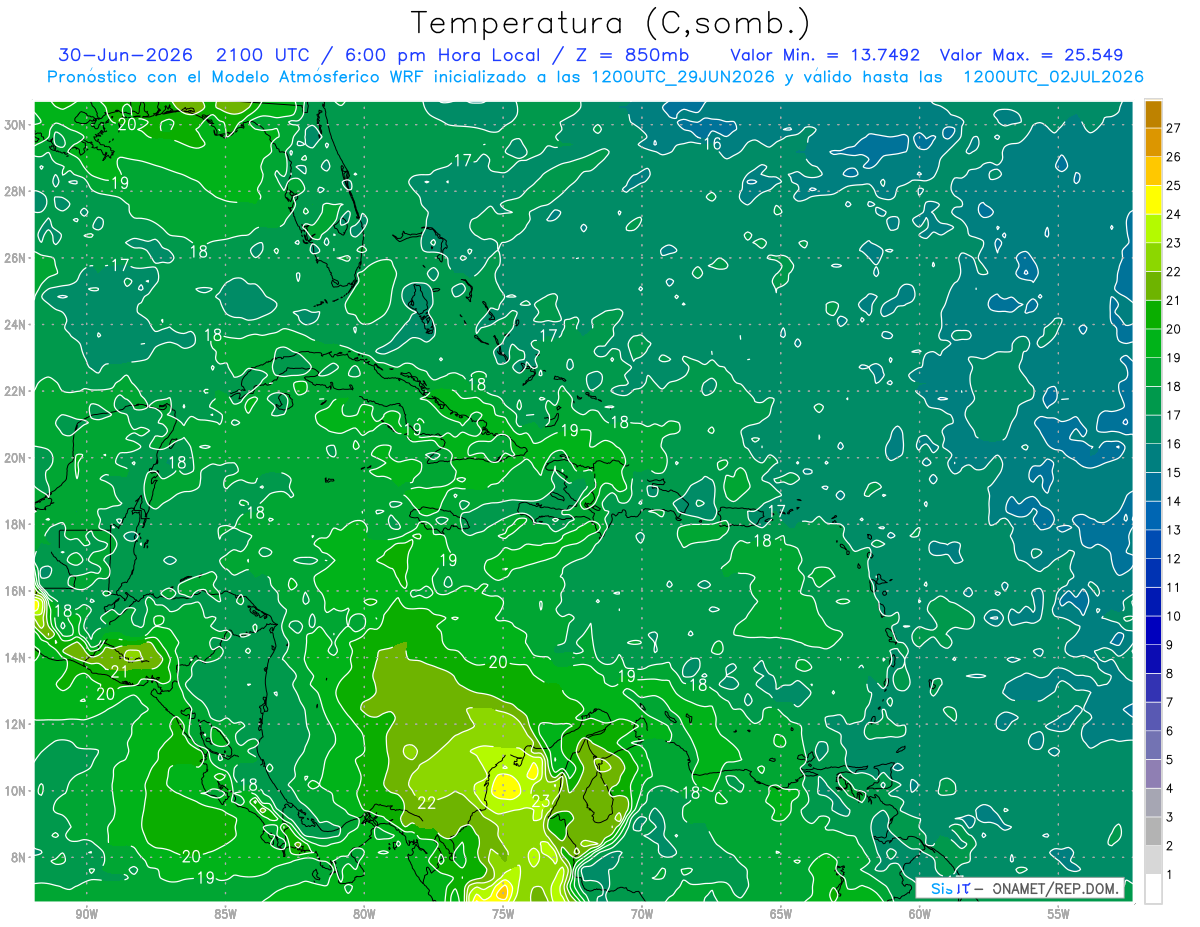Click "Pronóstico con el Modelo Atmósferico WRF" text
This screenshot has width=1200, height=927.
[237, 77]
